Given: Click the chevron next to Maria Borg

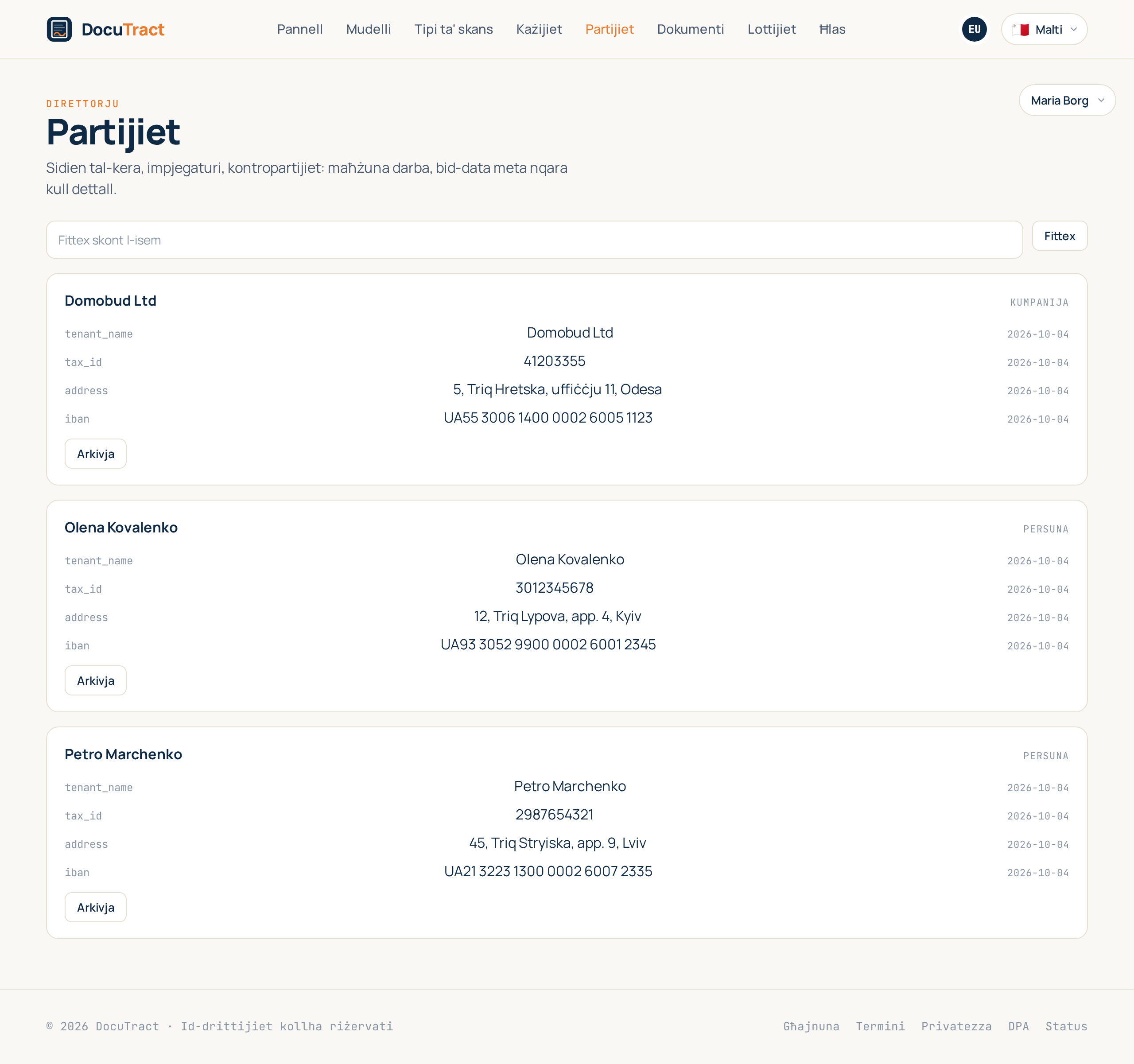Looking at the screenshot, I should tap(1101, 101).
